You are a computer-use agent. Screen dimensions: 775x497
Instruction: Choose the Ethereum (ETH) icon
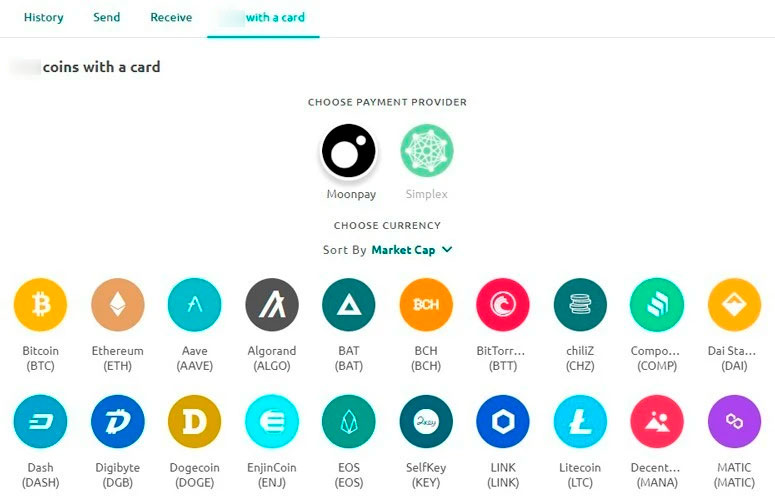click(x=117, y=304)
